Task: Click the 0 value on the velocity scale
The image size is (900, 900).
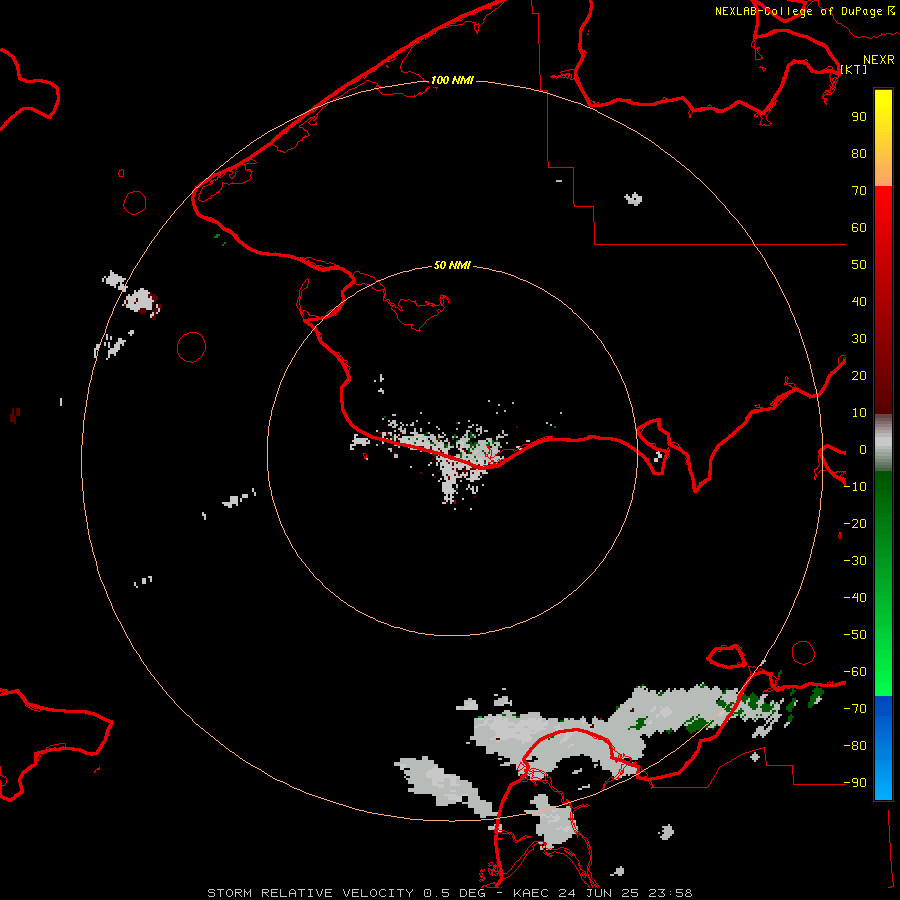Action: (862, 450)
